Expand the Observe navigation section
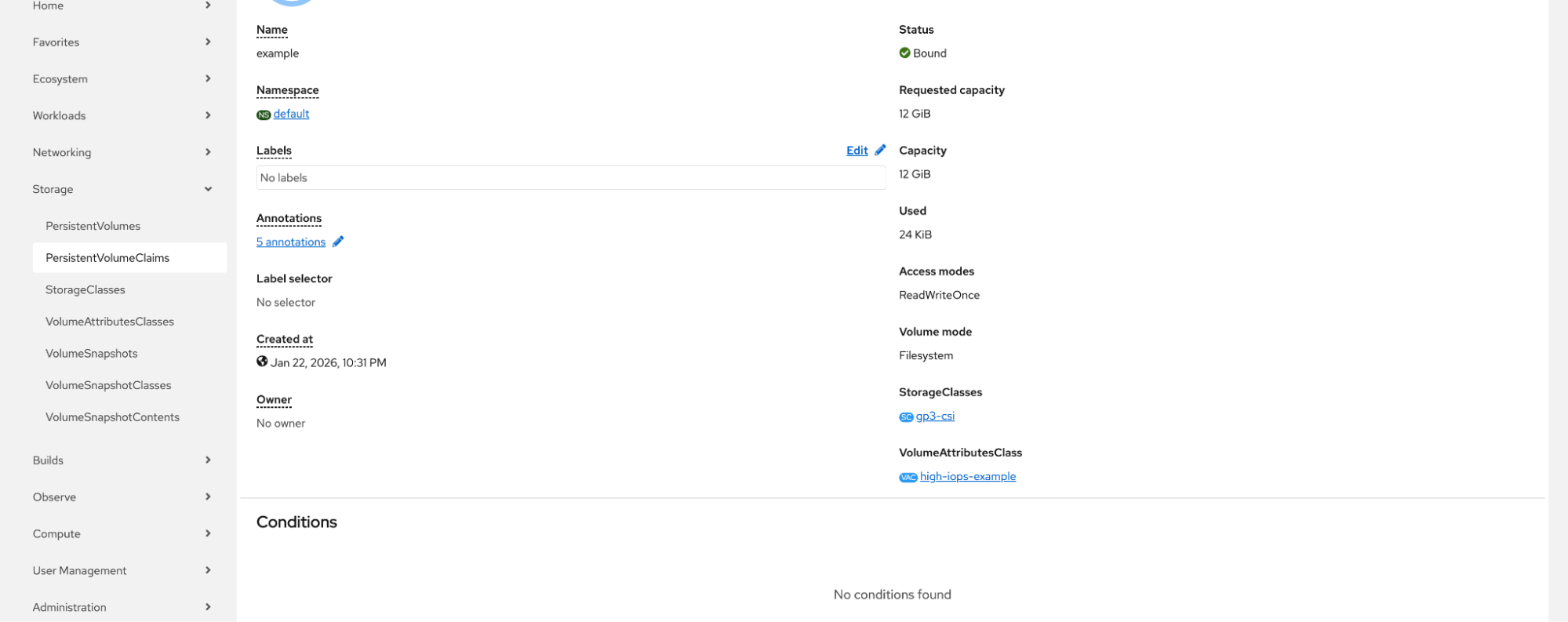1568x622 pixels. [x=208, y=497]
